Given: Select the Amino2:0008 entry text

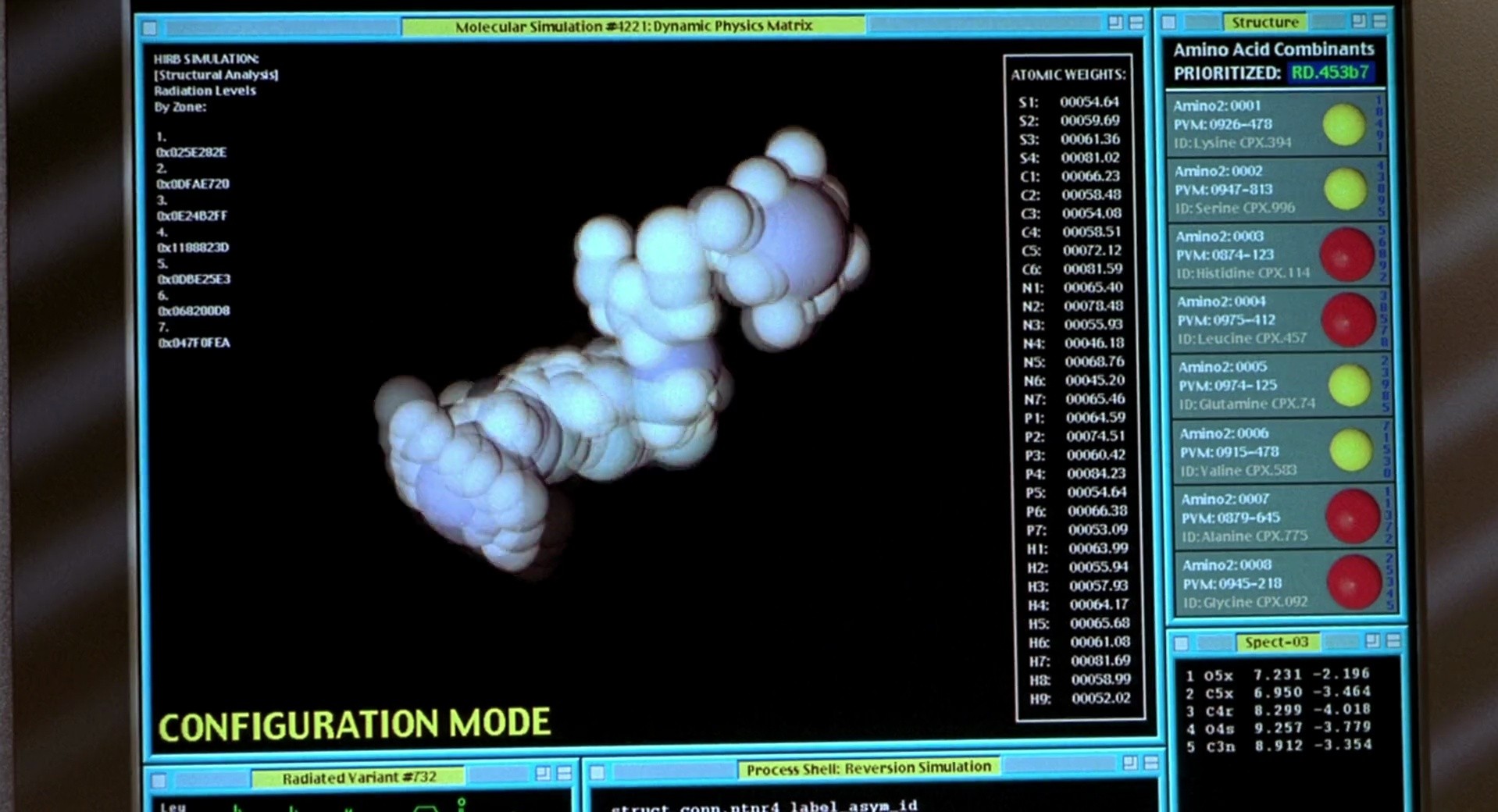Looking at the screenshot, I should pos(1226,564).
